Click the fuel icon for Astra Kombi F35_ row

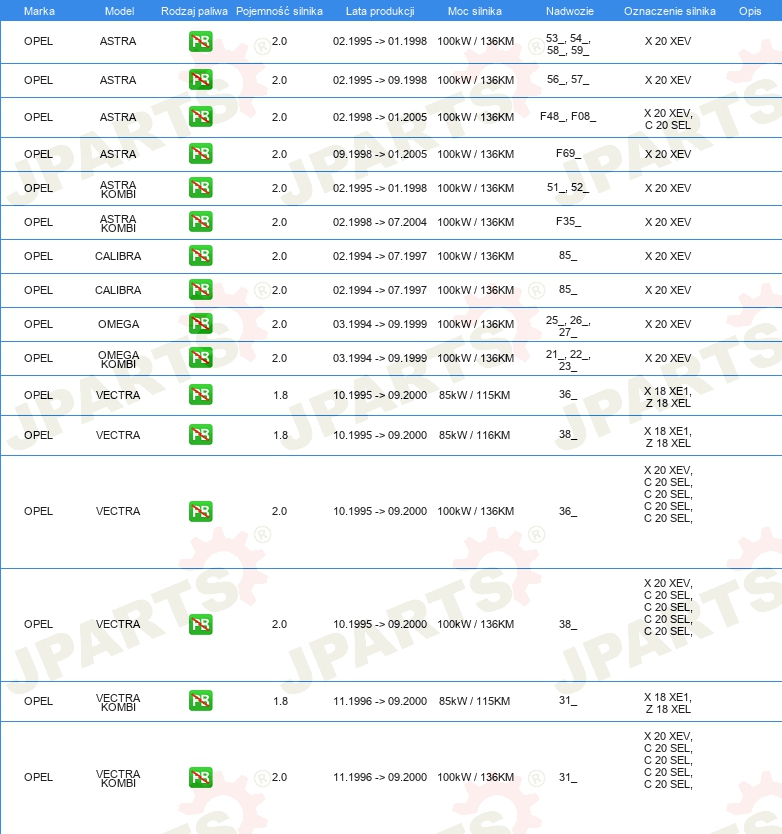click(201, 222)
